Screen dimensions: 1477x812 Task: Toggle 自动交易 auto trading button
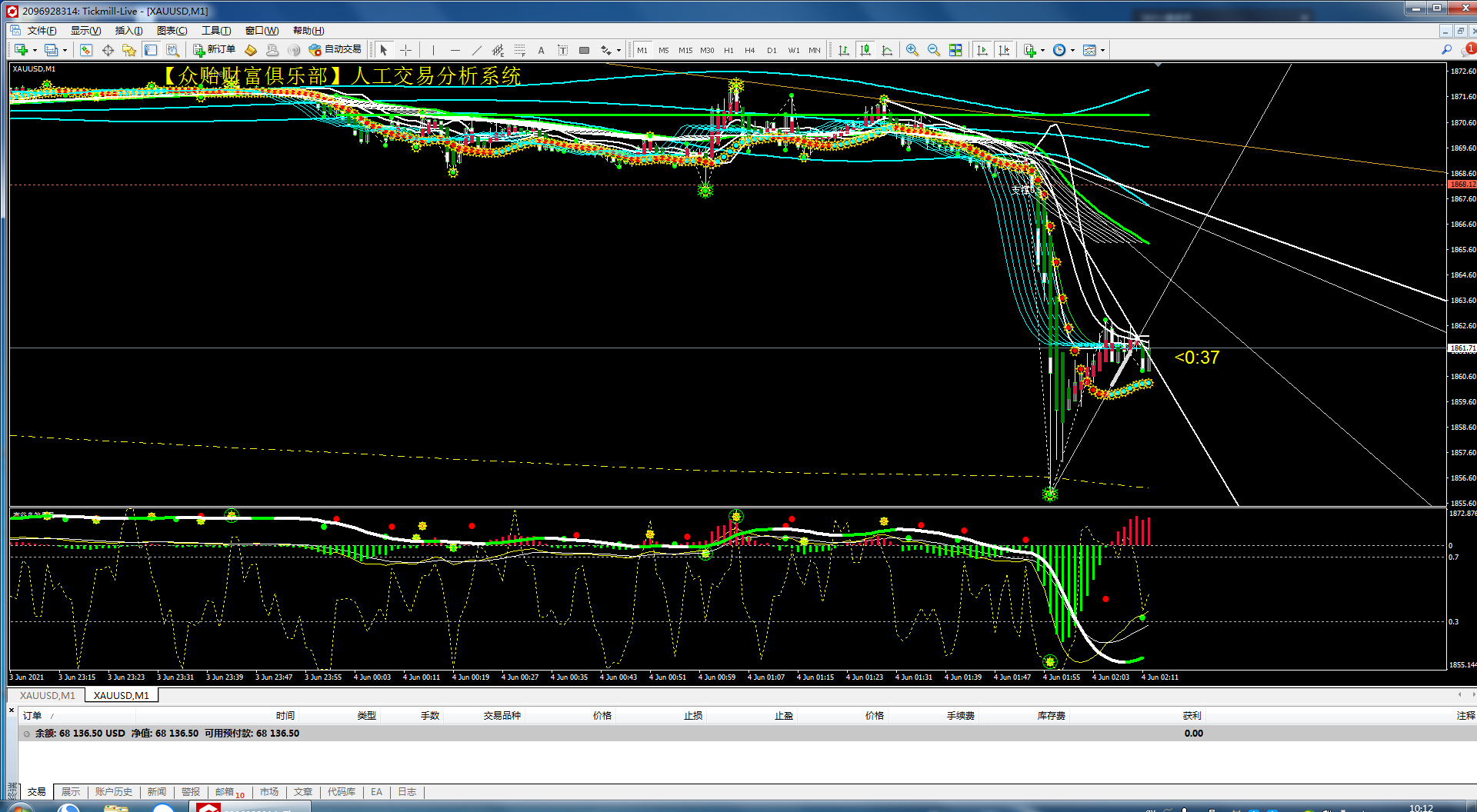click(x=335, y=50)
